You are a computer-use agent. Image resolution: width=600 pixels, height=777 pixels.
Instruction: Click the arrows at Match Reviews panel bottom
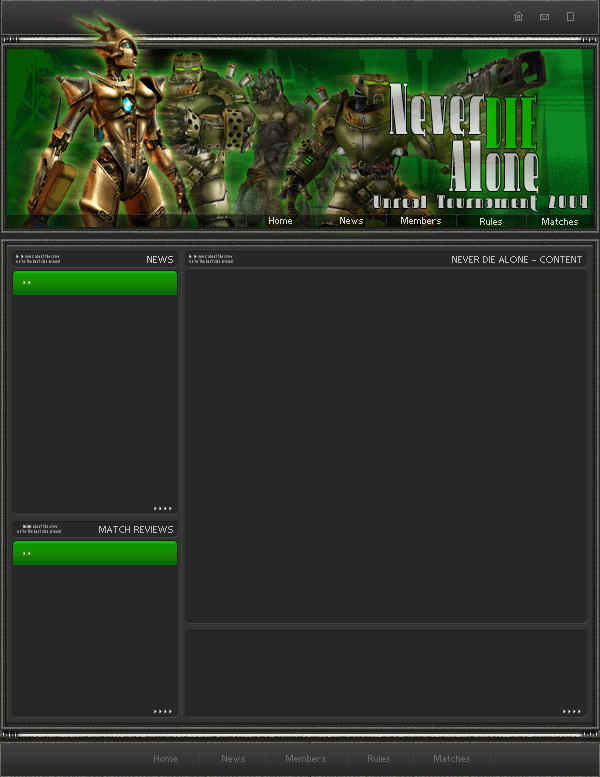click(x=163, y=712)
